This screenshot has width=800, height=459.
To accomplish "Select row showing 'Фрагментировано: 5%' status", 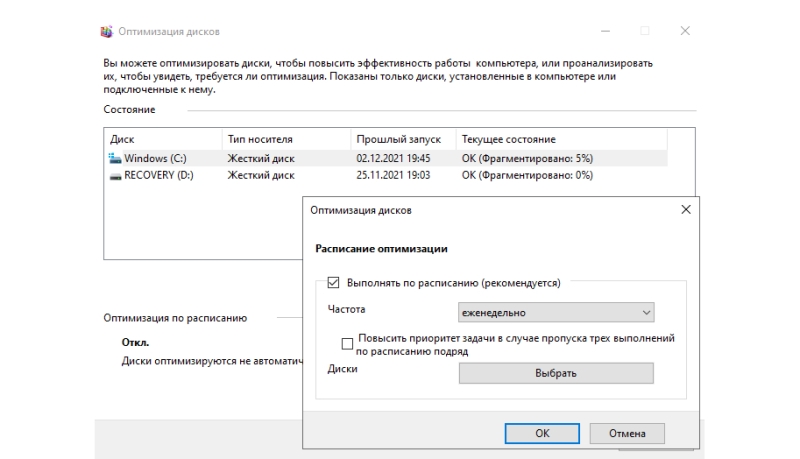I will (x=386, y=159).
